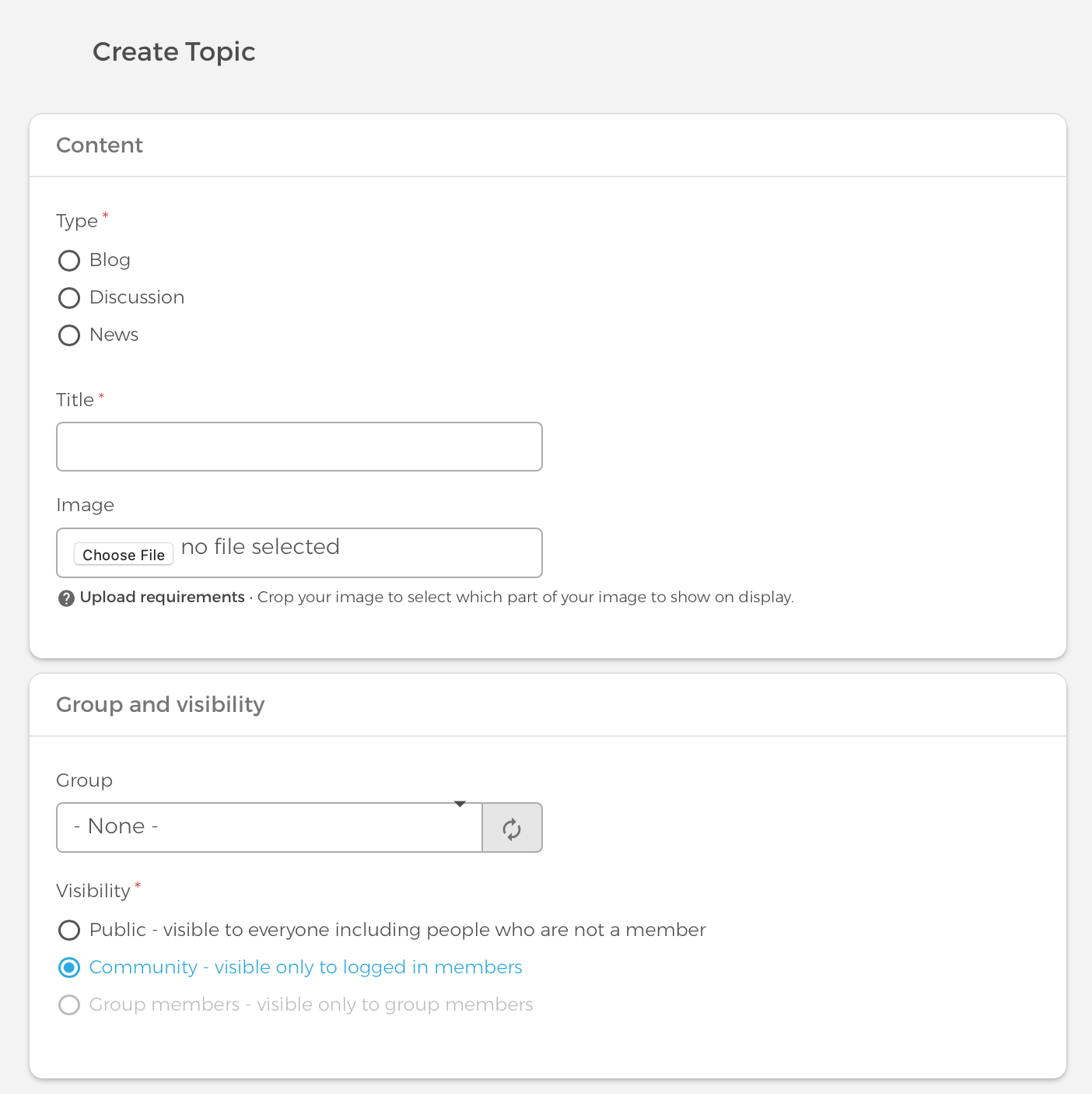Select Public visibility option
This screenshot has height=1094, width=1092.
tap(68, 930)
